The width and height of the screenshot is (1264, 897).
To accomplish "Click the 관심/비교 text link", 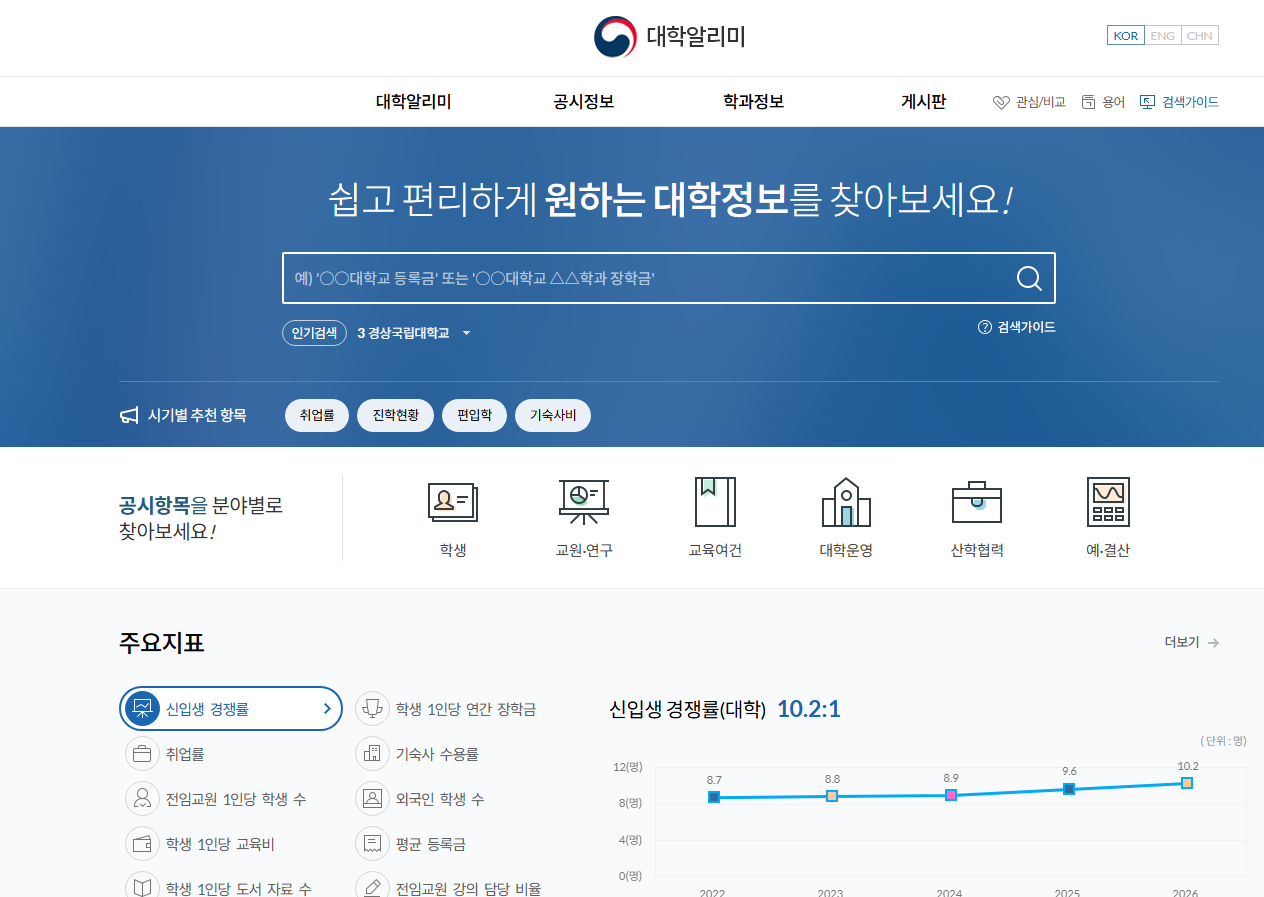I will pyautogui.click(x=1041, y=102).
